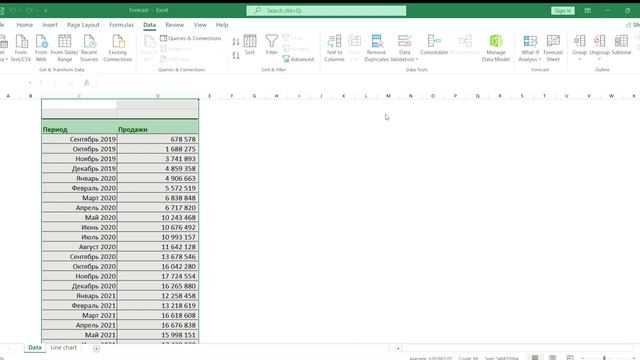This screenshot has height=360, width=640.
Task: Switch to Page Layout view in status bar
Action: (552, 358)
